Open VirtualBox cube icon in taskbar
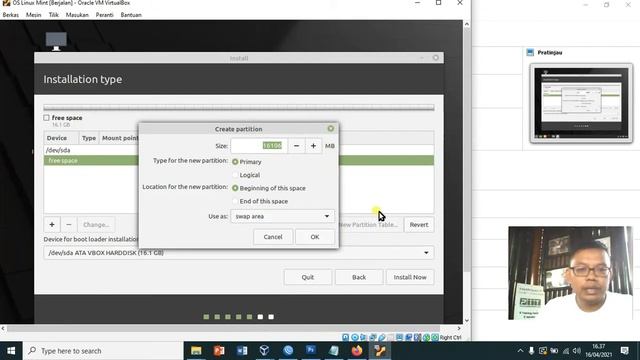The height and width of the screenshot is (360, 640). point(264,351)
